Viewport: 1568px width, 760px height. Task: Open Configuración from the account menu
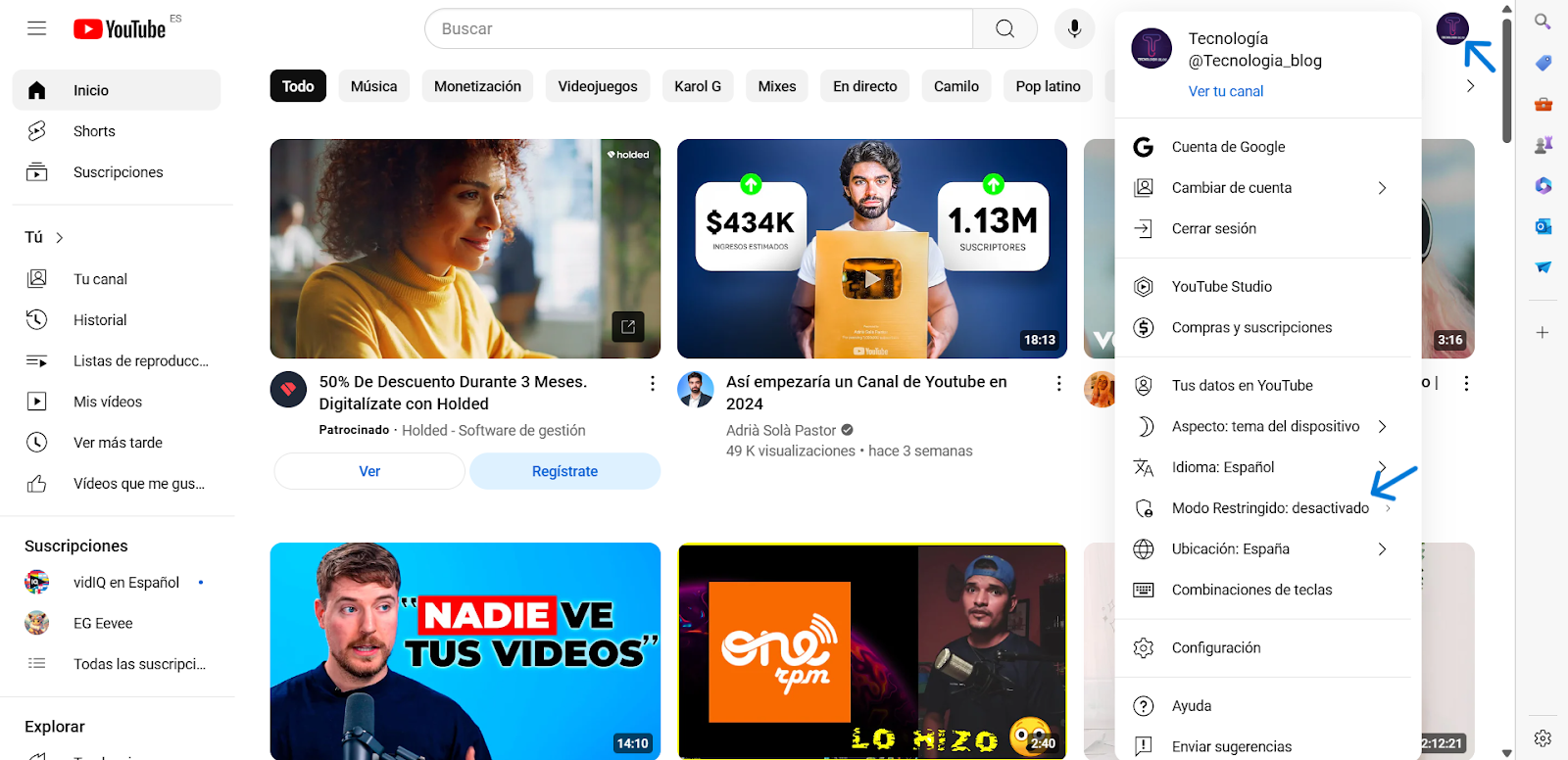[1267, 647]
